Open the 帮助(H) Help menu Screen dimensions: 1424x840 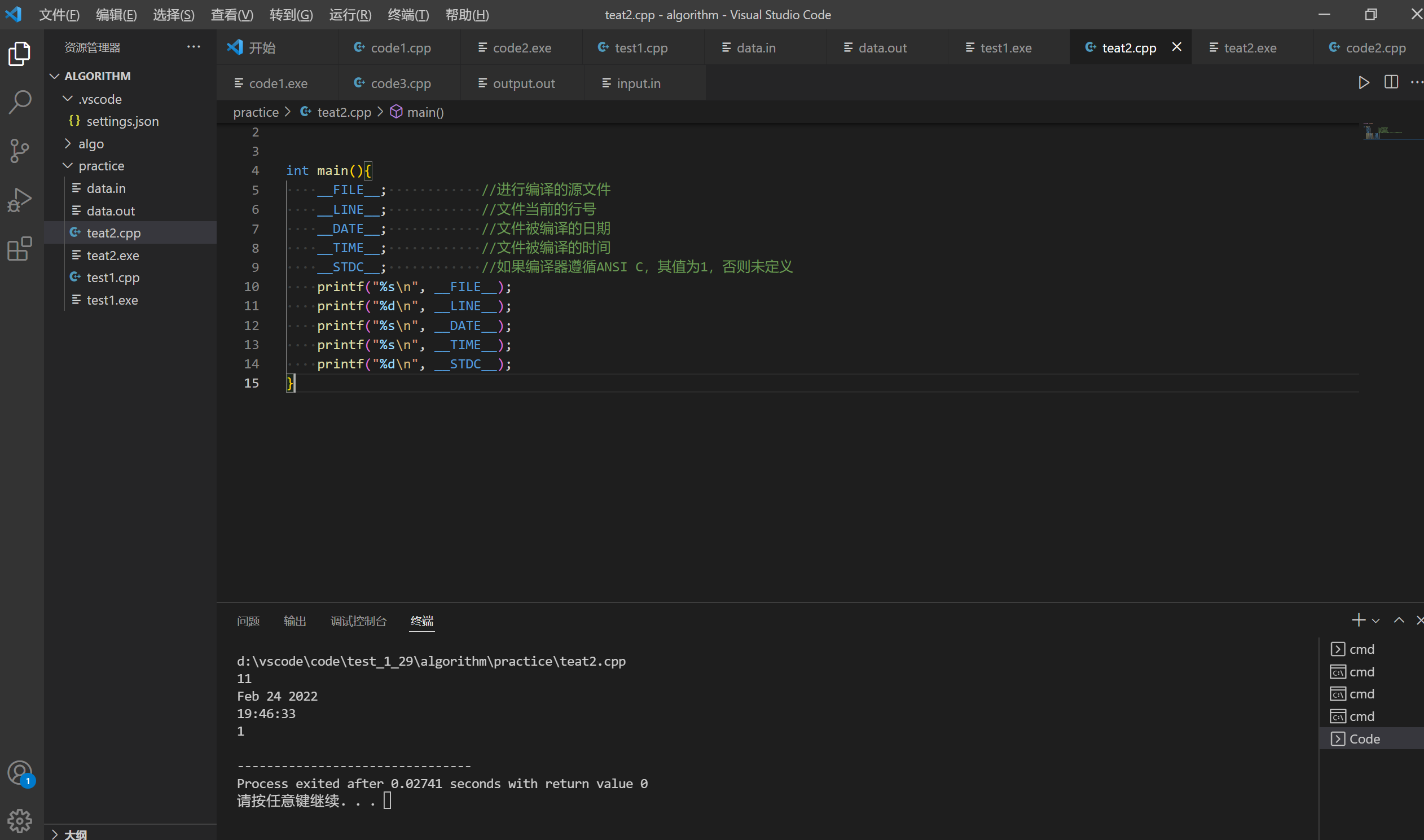467,15
